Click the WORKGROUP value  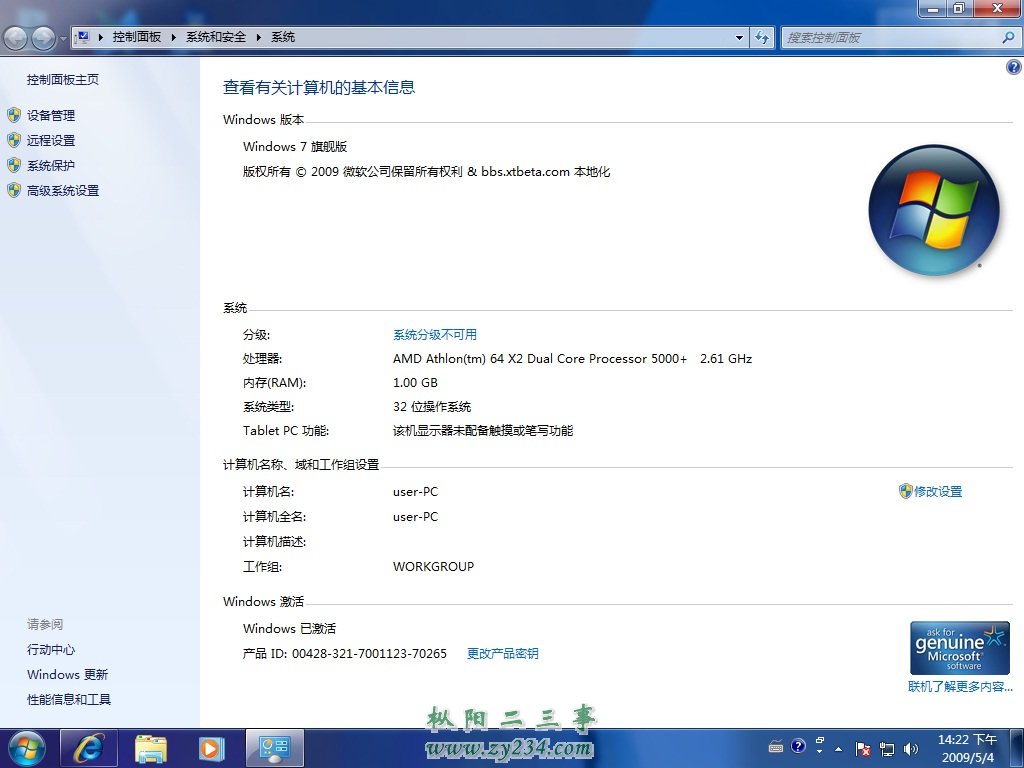(433, 566)
